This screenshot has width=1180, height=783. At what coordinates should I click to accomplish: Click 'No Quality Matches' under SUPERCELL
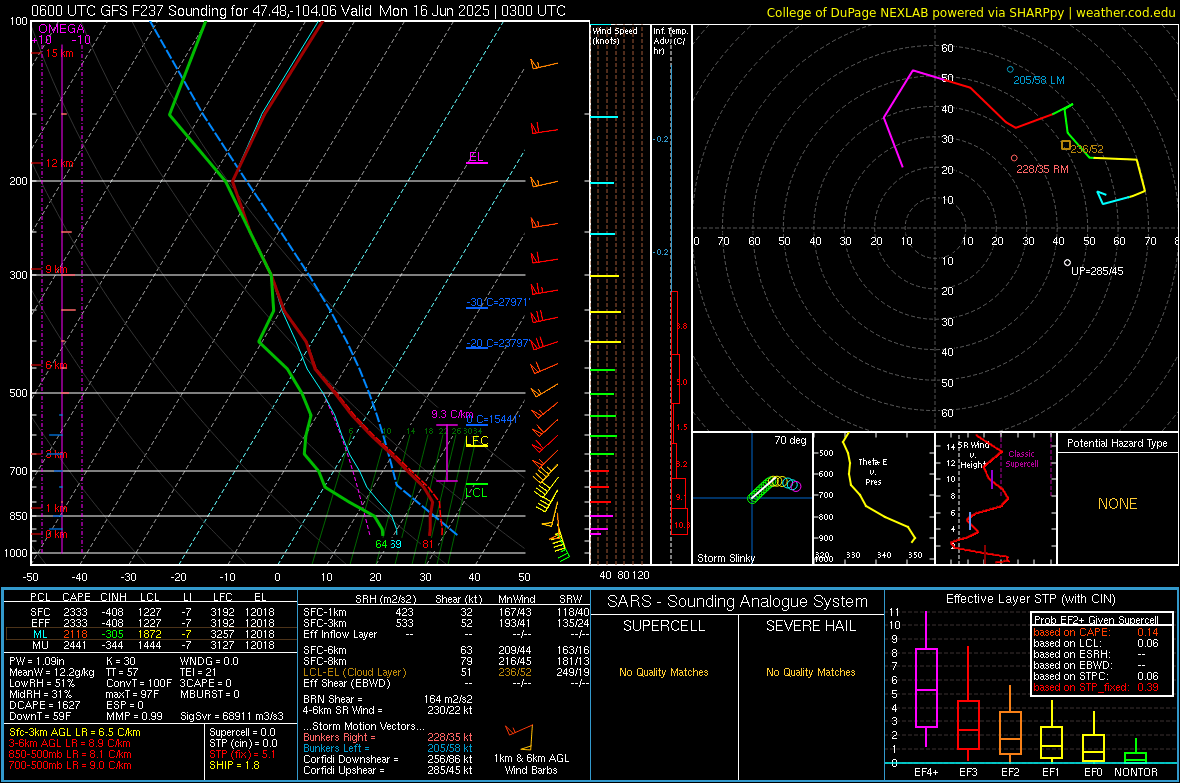pyautogui.click(x=664, y=672)
